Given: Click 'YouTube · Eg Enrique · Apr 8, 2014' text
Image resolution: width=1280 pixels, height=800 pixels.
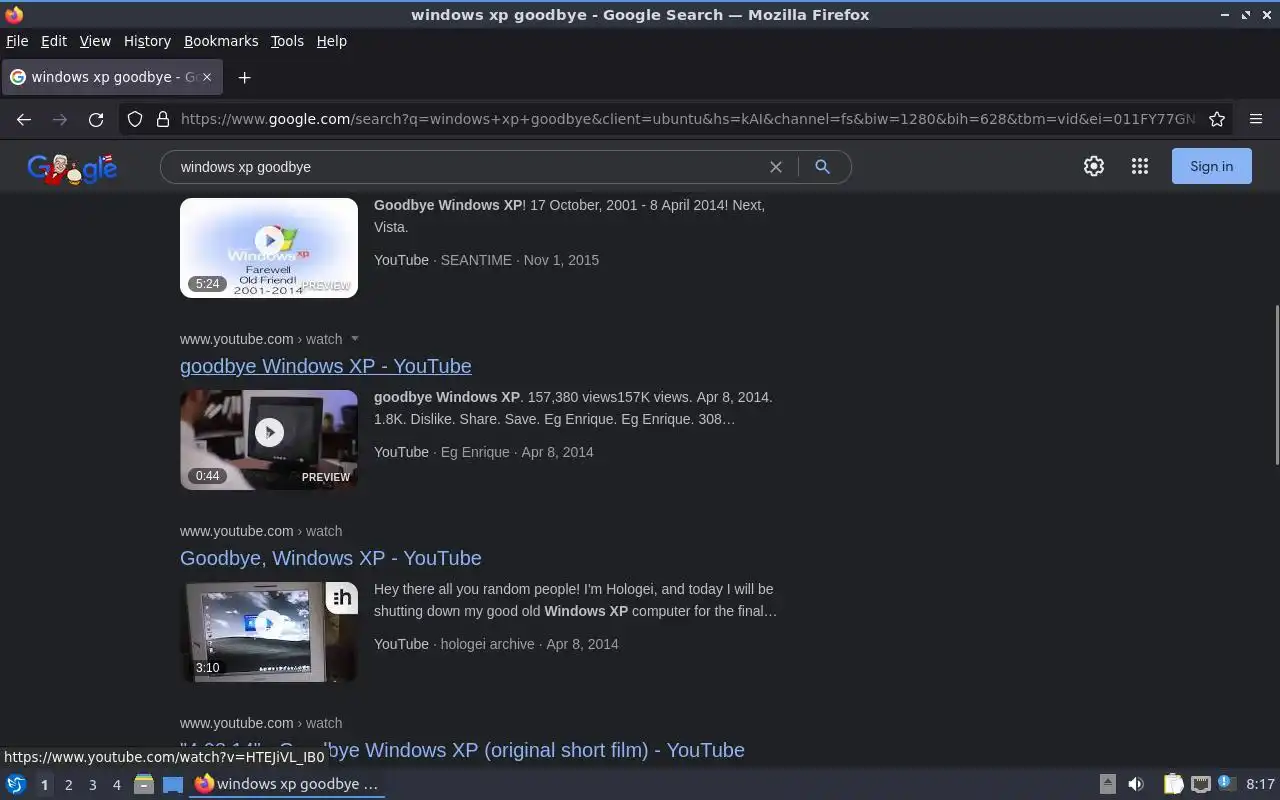Looking at the screenshot, I should [483, 452].
